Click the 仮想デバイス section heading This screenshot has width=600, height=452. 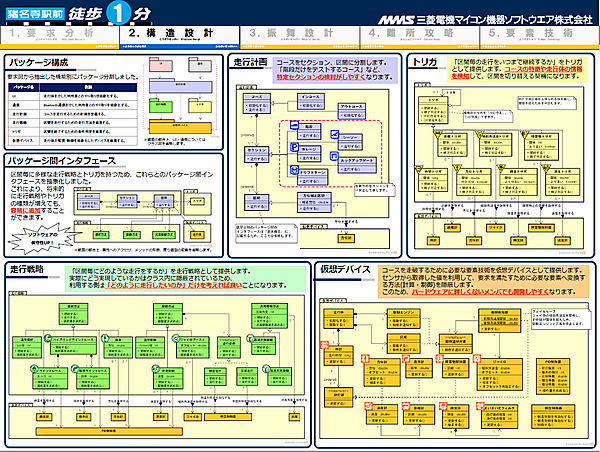pos(345,241)
